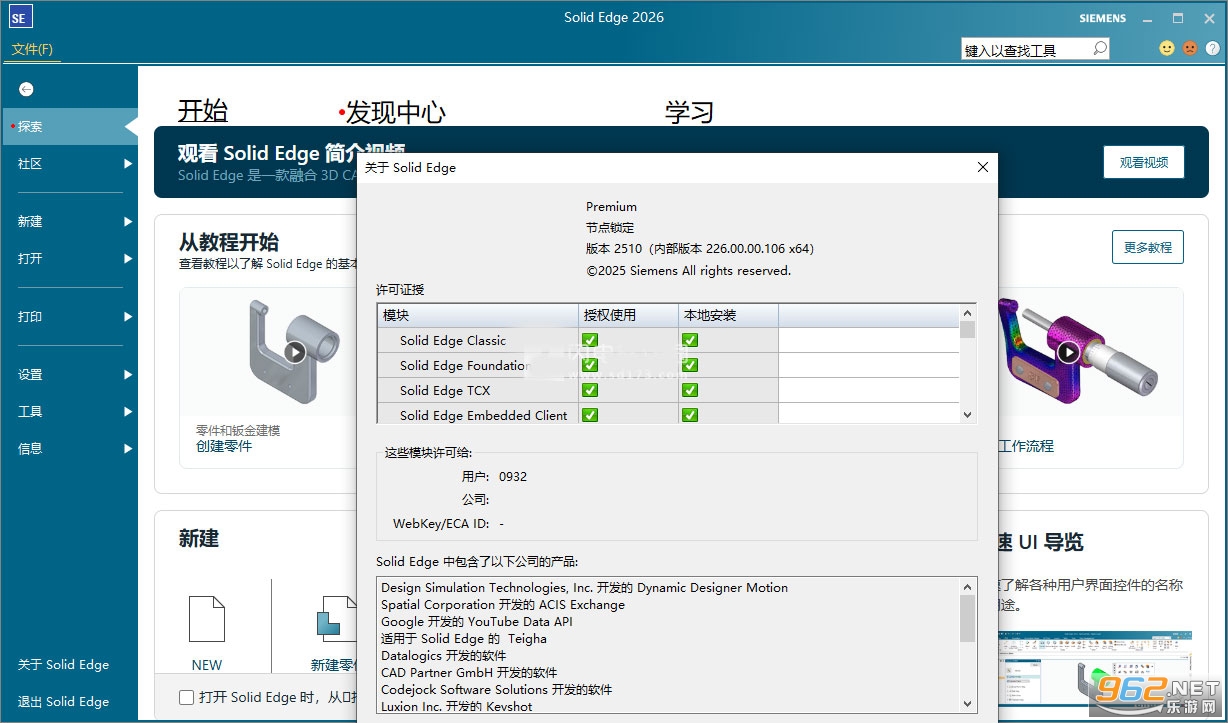
Task: Switch to the 开始 tab
Action: tap(203, 111)
